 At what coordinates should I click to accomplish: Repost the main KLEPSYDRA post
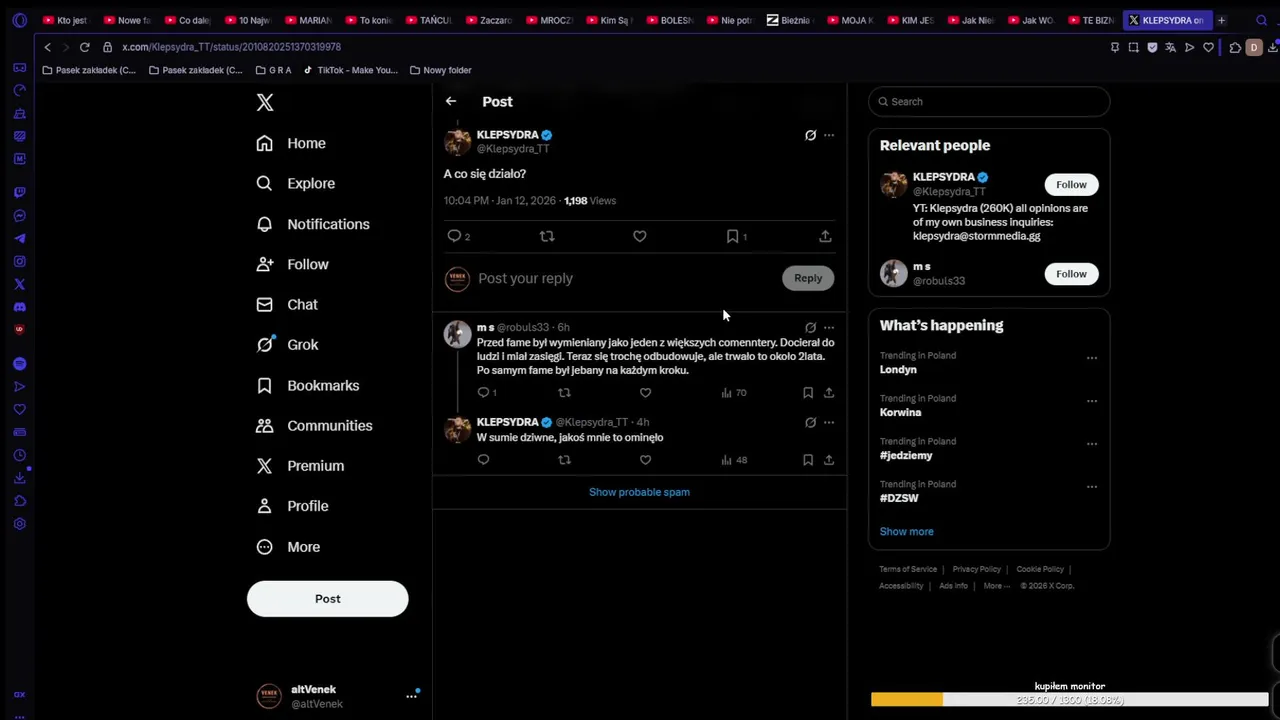pyautogui.click(x=547, y=236)
